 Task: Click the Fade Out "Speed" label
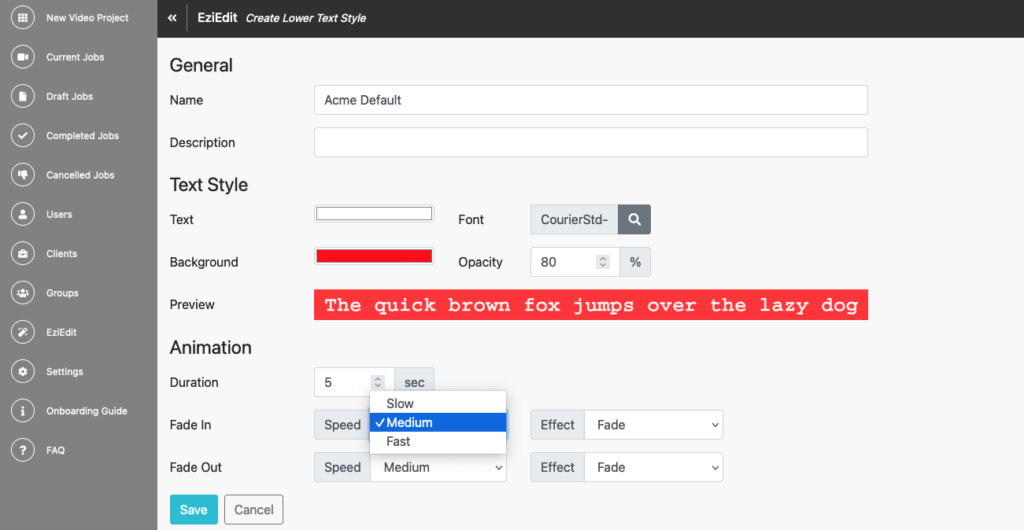tap(342, 467)
